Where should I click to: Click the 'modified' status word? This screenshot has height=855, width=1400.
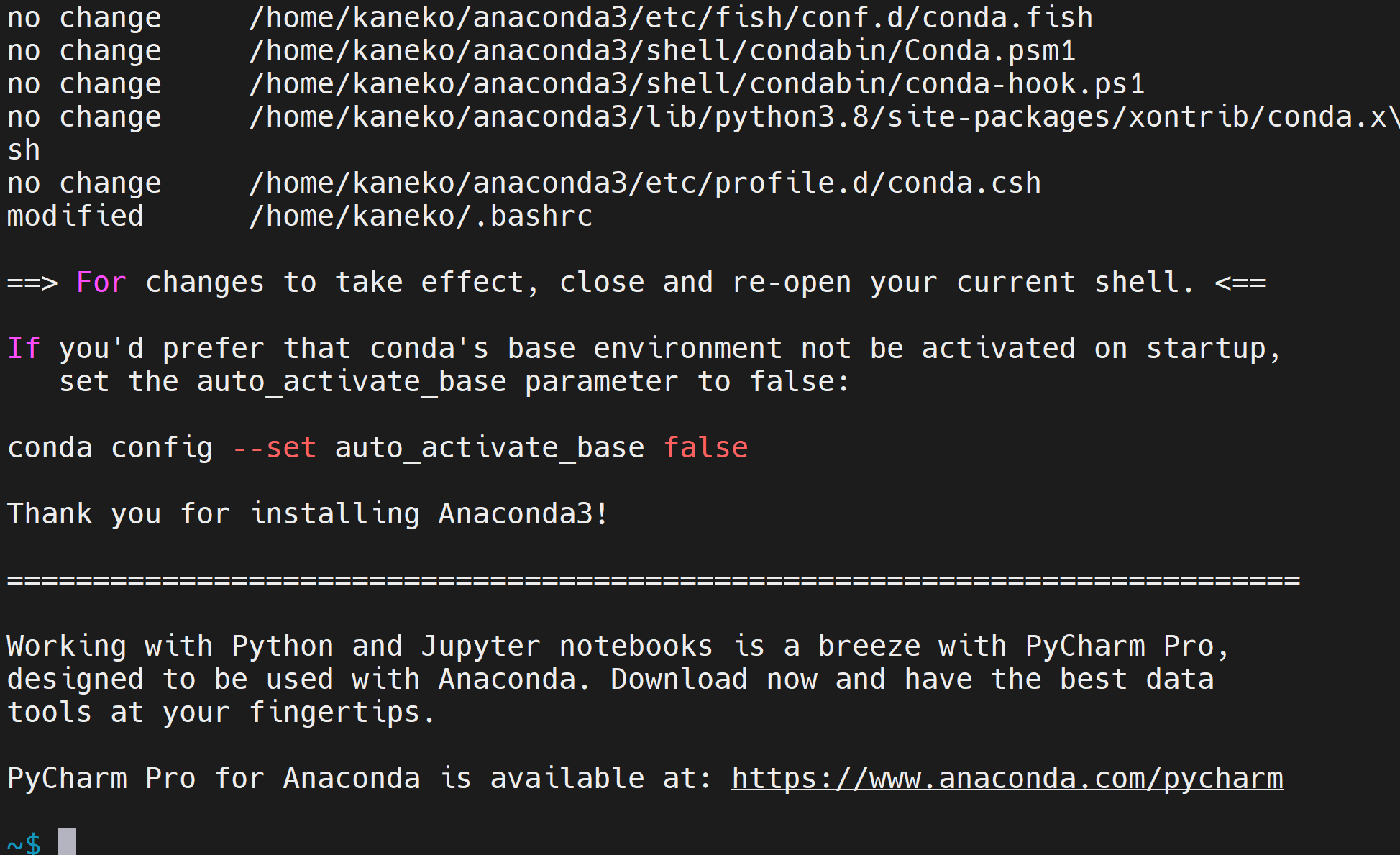[x=76, y=216]
